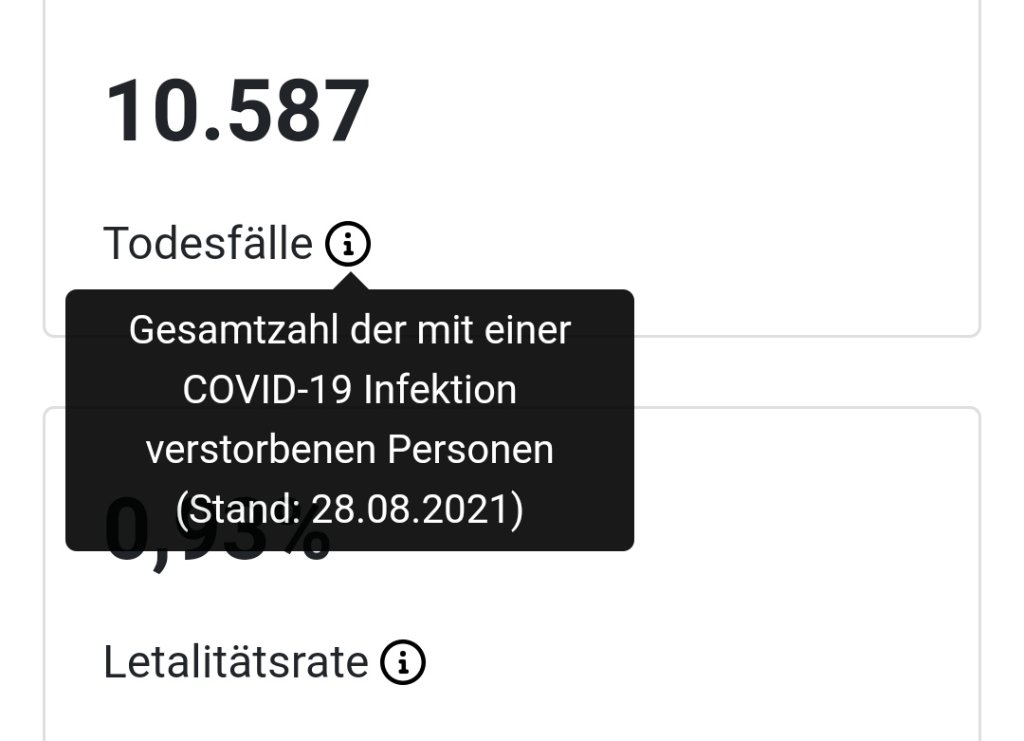Screen dimensions: 1024x741
Task: Click the gap between the two cards
Action: click(800, 372)
